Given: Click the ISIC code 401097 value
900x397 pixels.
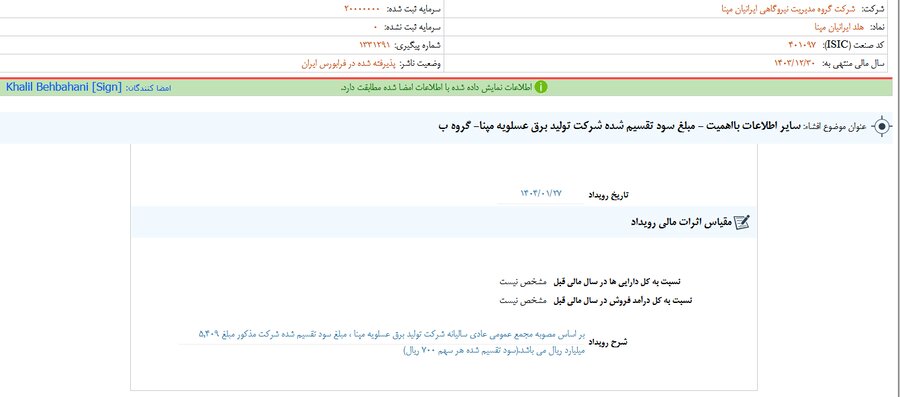Looking at the screenshot, I should click(x=804, y=45).
